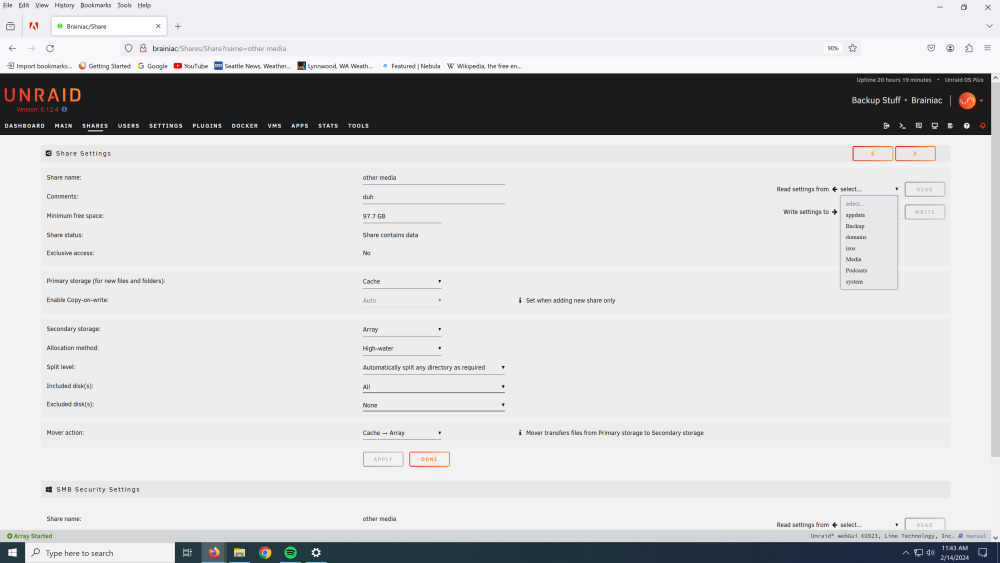Click the browser back arrow
Viewport: 1000px width, 563px height.
pyautogui.click(x=12, y=48)
